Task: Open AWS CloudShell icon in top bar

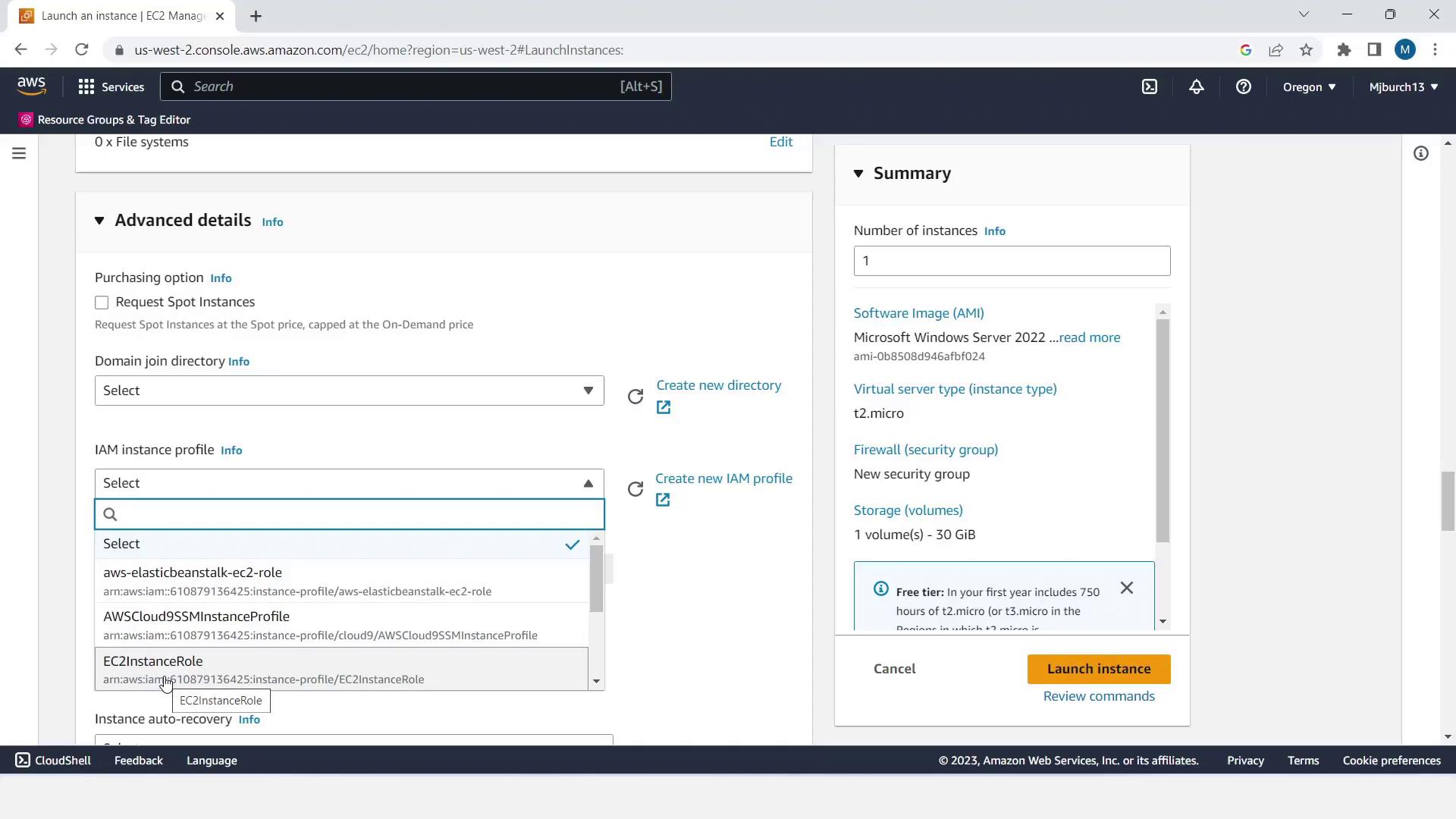Action: click(x=1150, y=86)
